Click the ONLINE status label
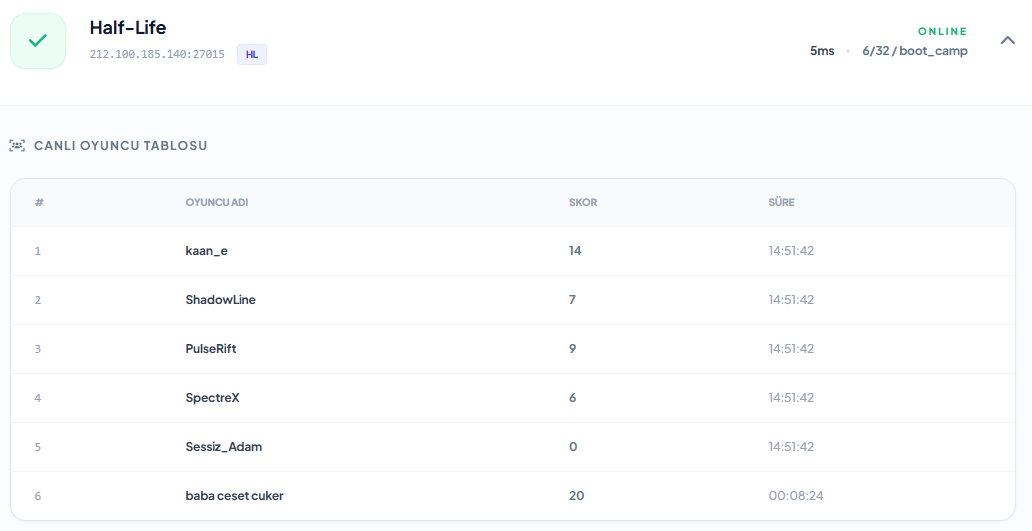Viewport: 1032px width, 531px height. [942, 31]
